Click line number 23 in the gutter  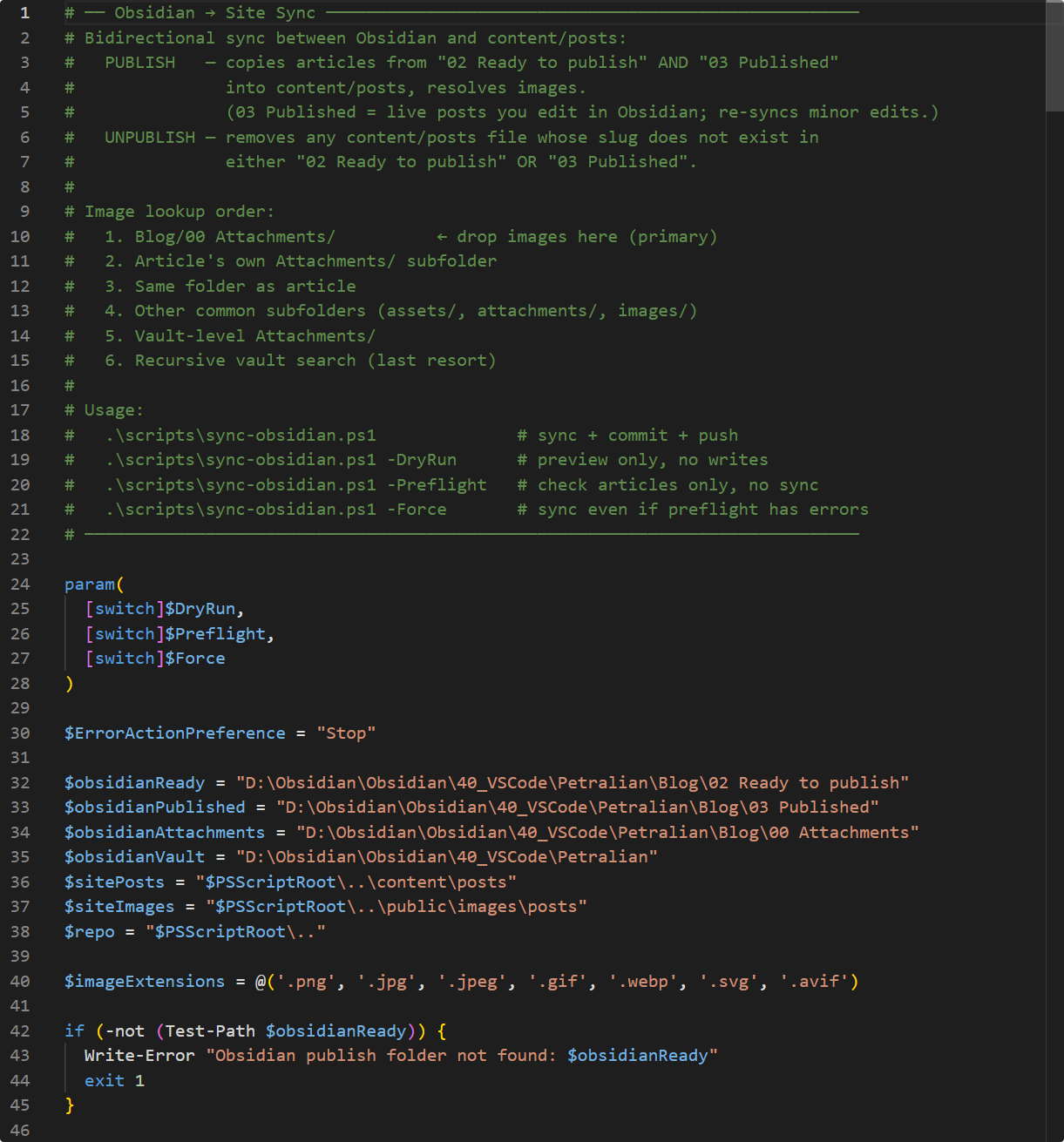tap(20, 558)
